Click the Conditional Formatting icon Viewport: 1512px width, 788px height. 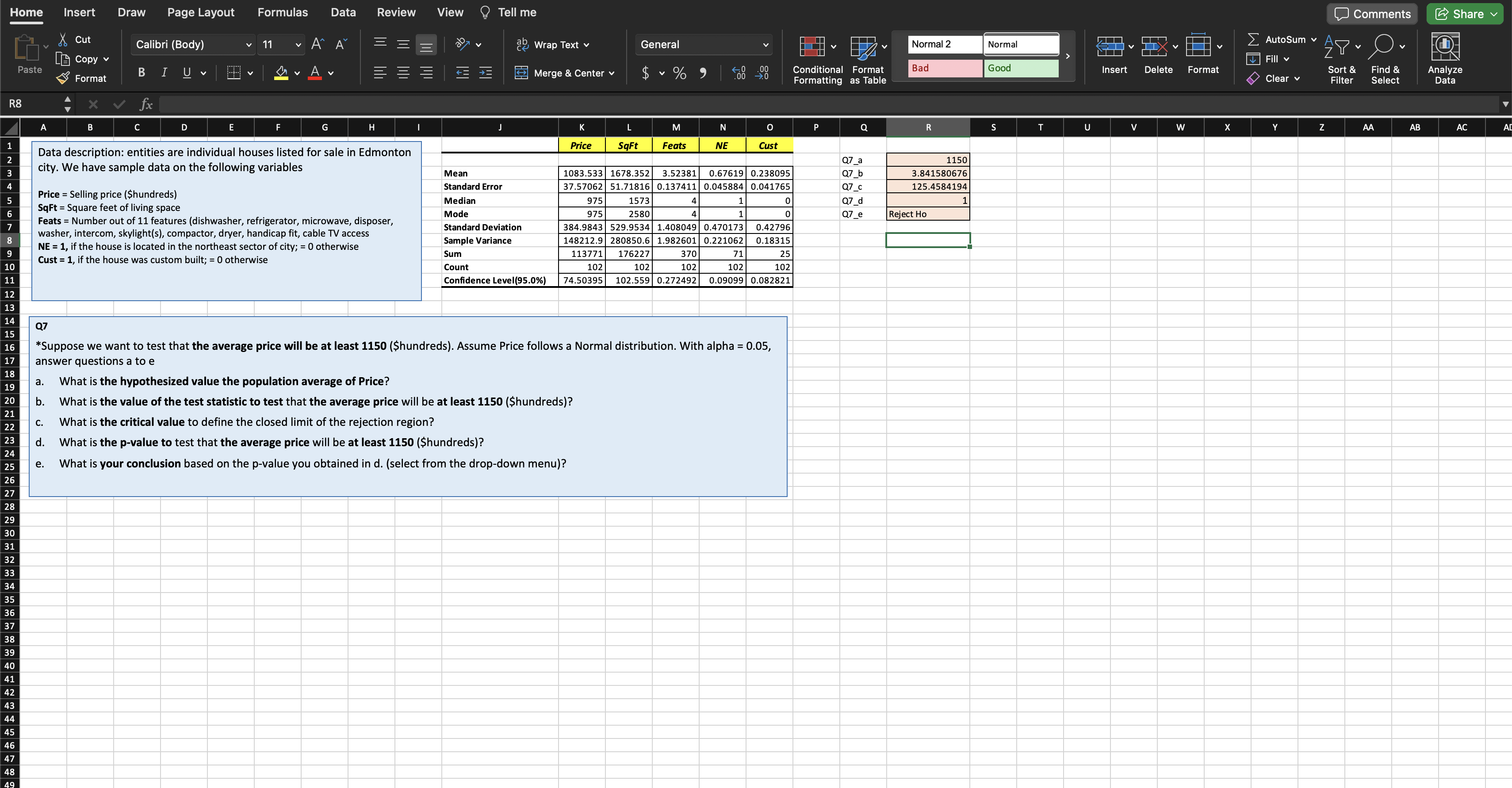pos(812,47)
